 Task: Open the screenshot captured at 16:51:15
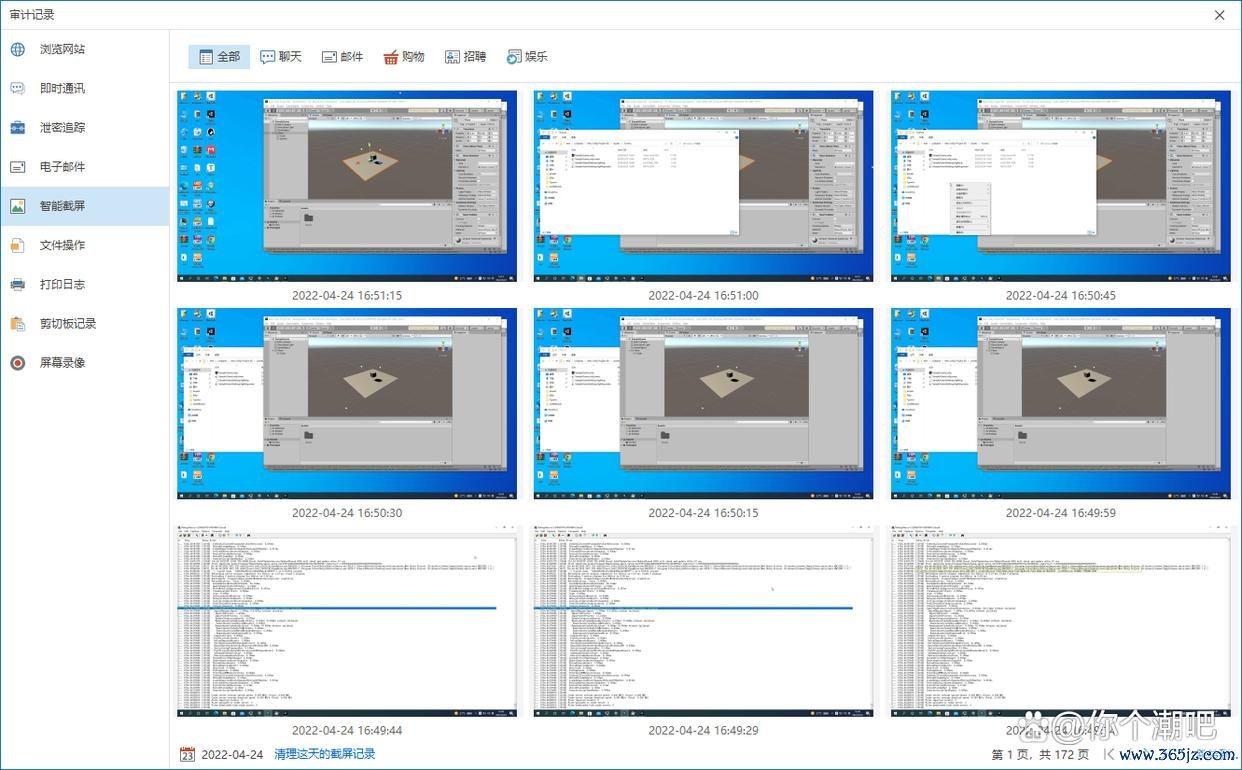point(347,186)
